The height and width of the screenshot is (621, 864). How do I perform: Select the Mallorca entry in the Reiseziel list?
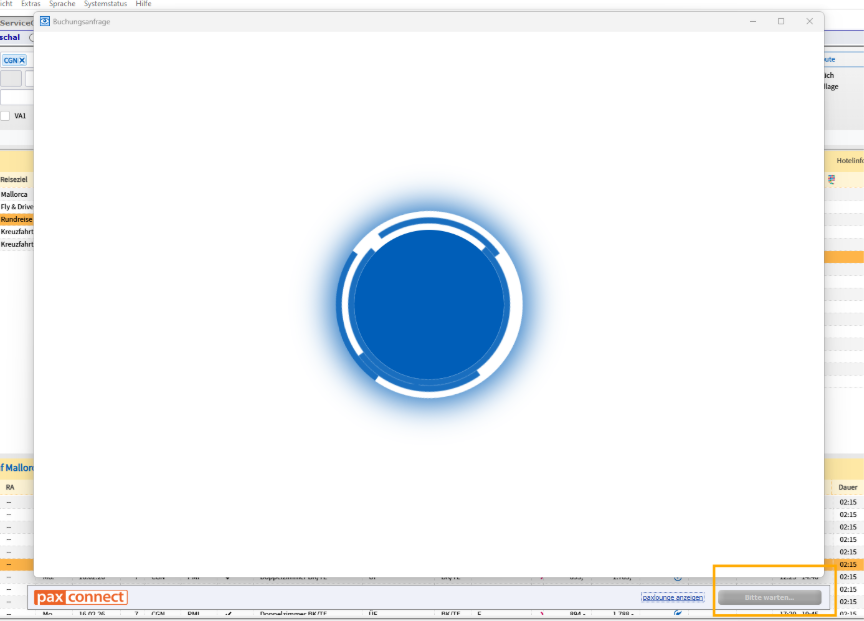pyautogui.click(x=16, y=194)
